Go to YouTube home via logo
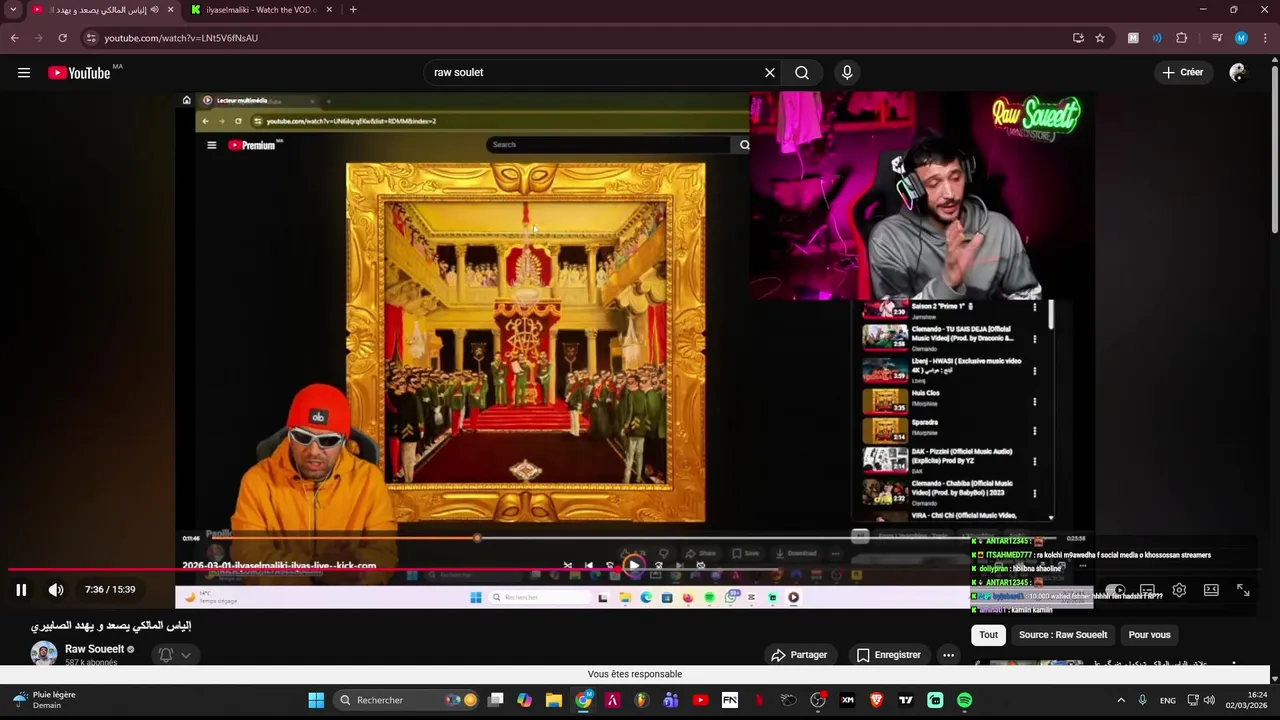 coord(79,72)
